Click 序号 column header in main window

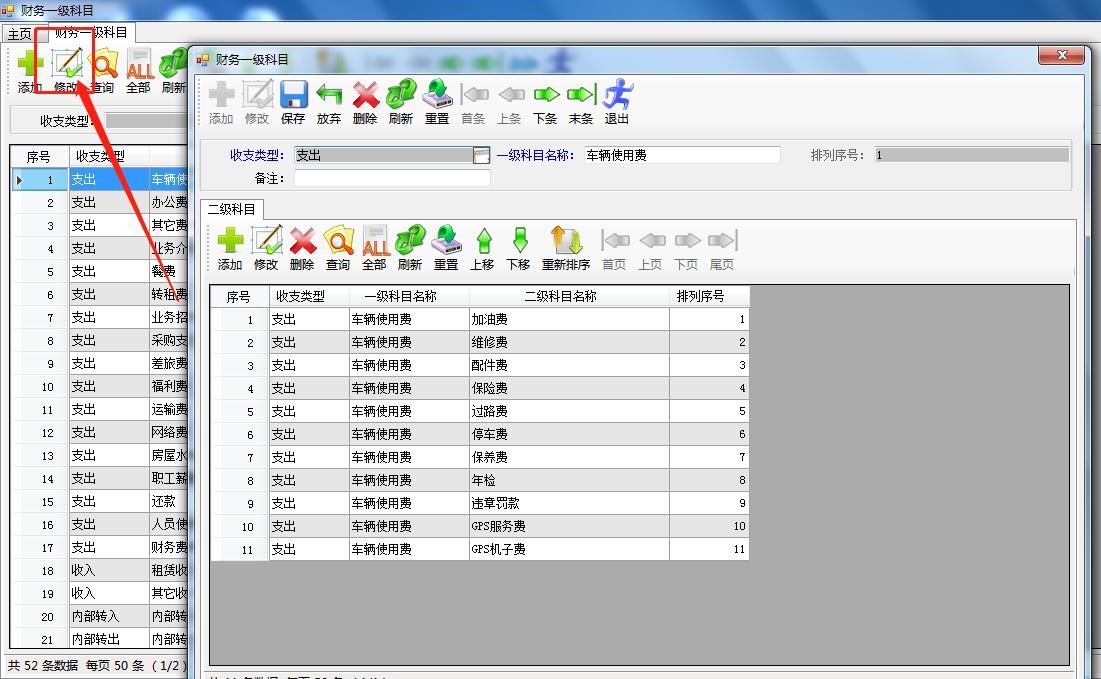point(39,157)
